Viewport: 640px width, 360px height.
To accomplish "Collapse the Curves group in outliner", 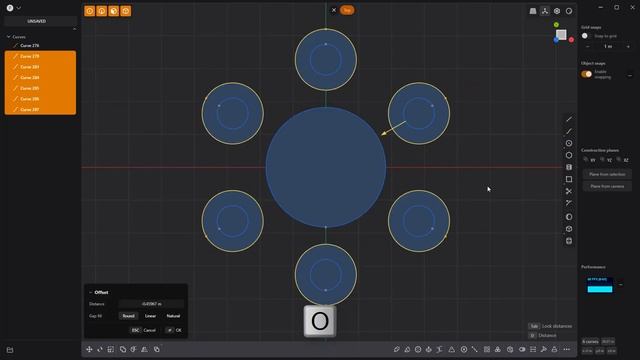I will click(x=9, y=37).
